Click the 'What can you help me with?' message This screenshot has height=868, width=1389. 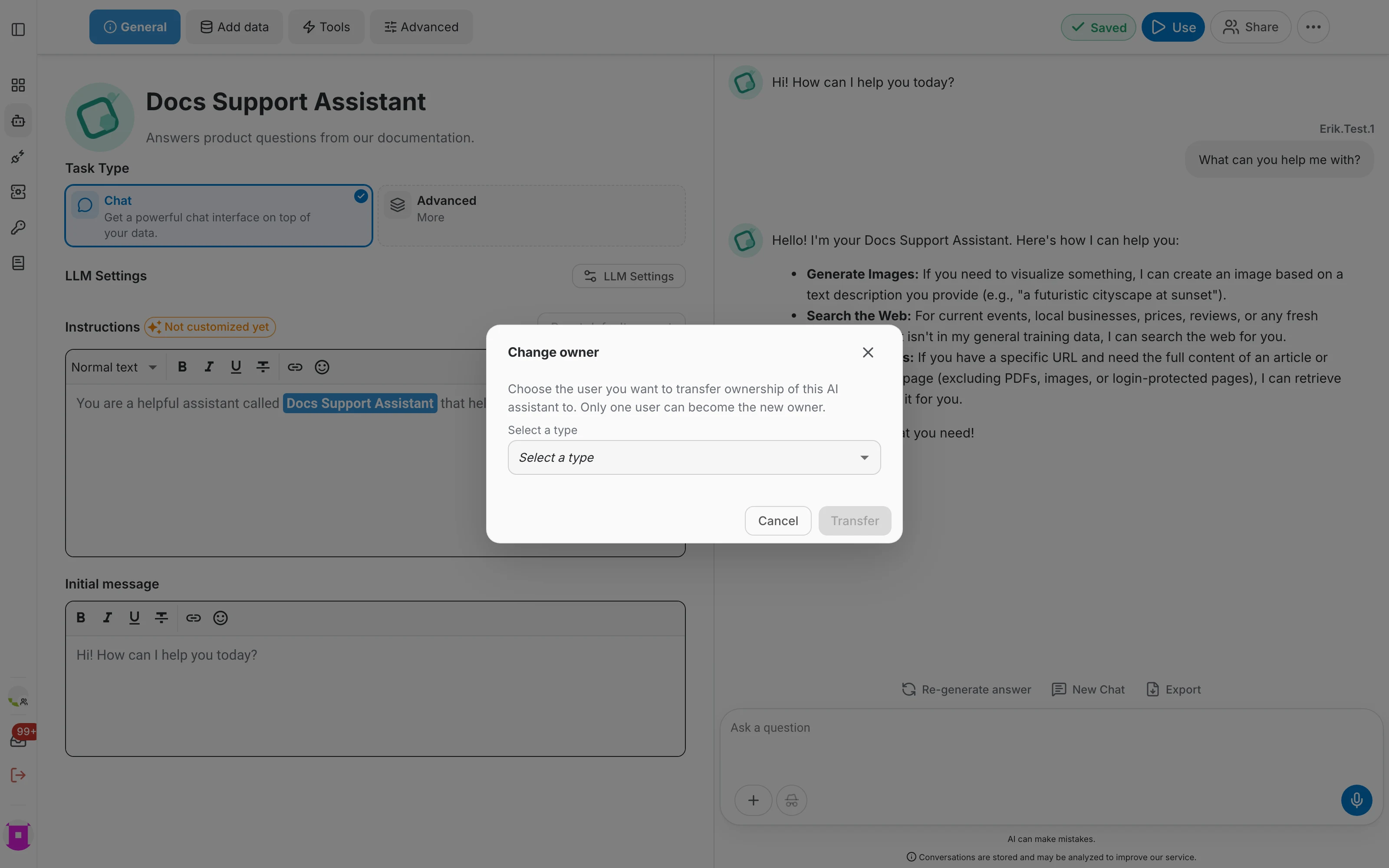(1279, 160)
